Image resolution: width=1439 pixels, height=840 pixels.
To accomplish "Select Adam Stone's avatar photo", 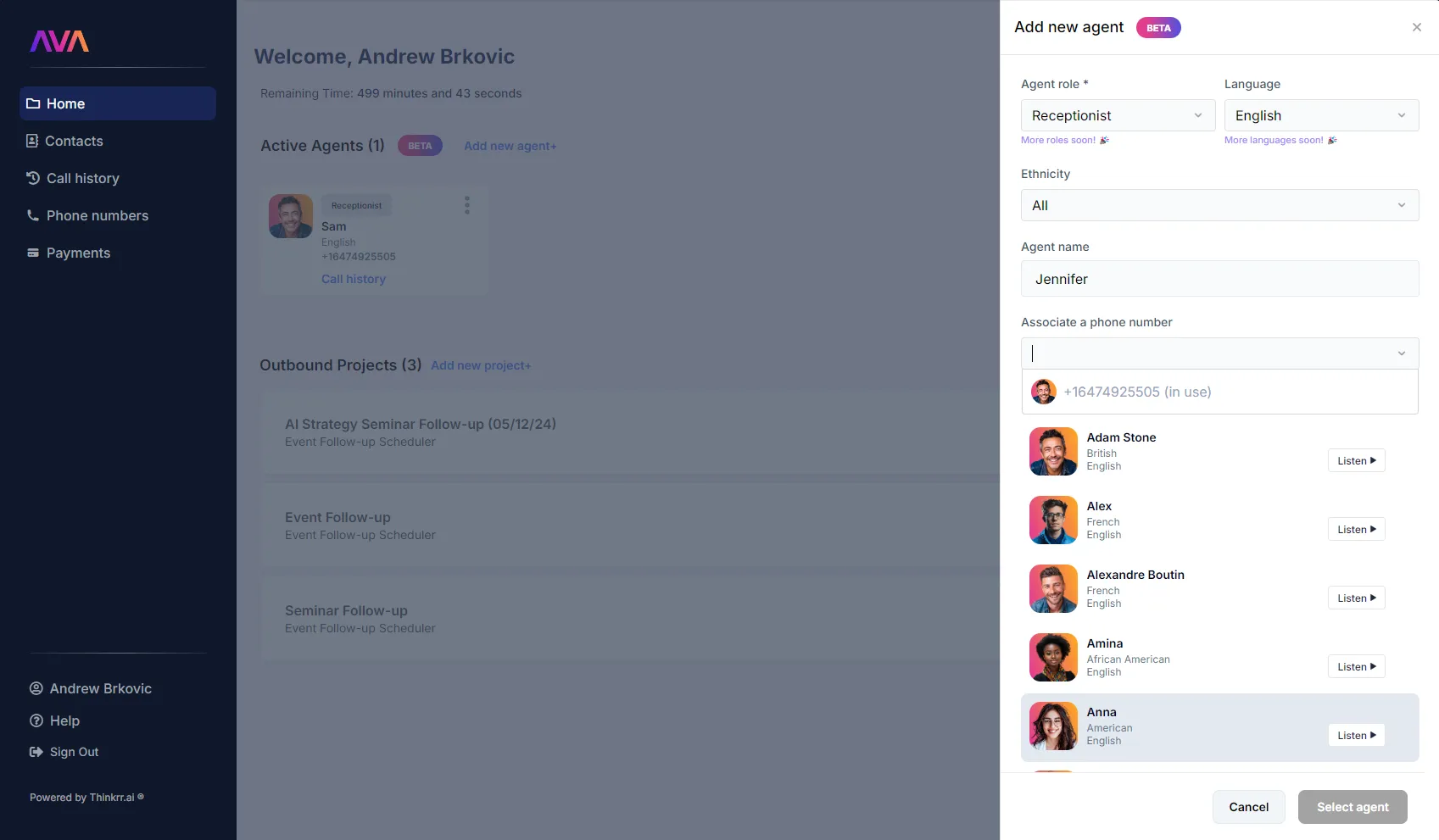I will pyautogui.click(x=1053, y=451).
